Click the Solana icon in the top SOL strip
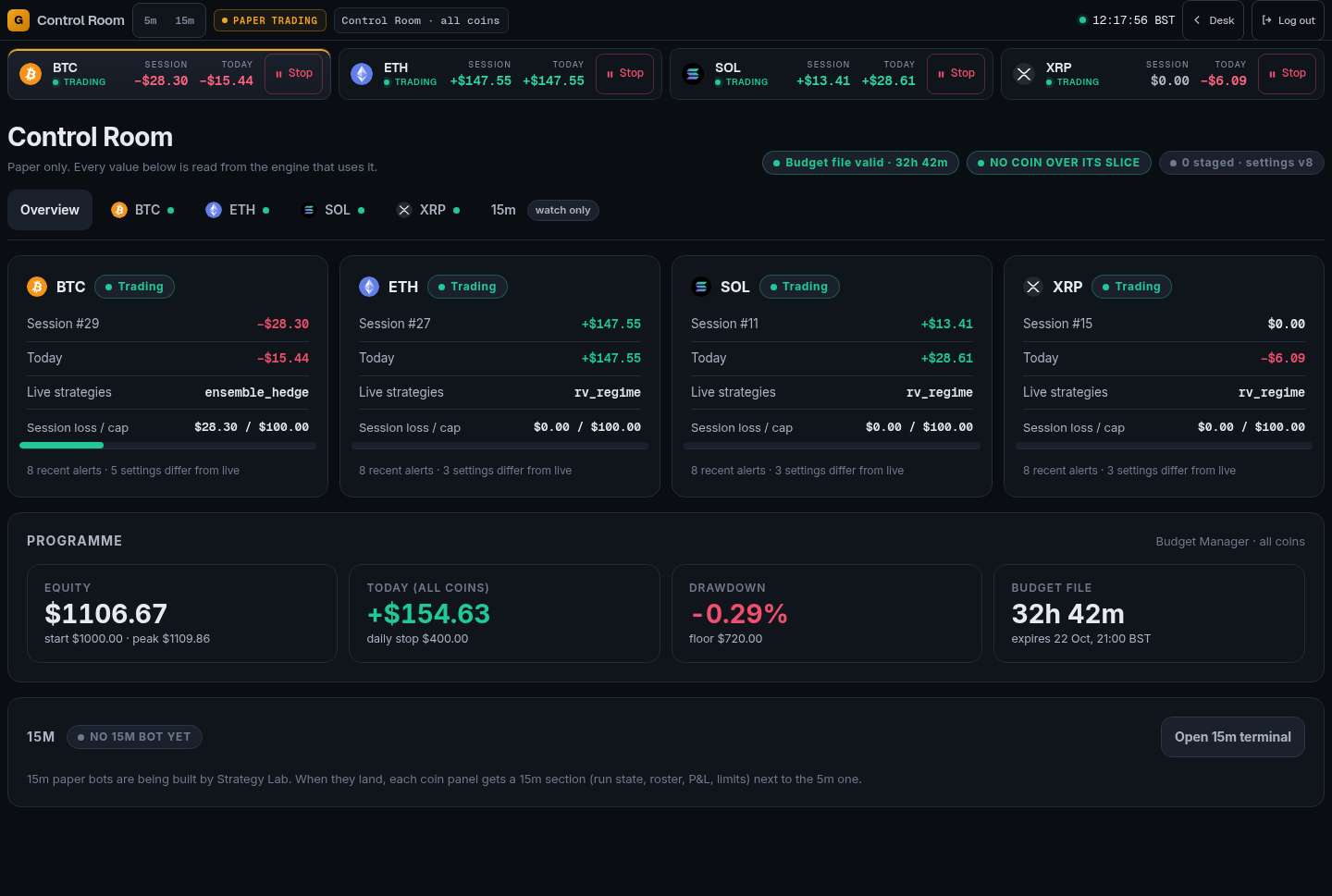Viewport: 1332px width, 896px height. click(693, 74)
